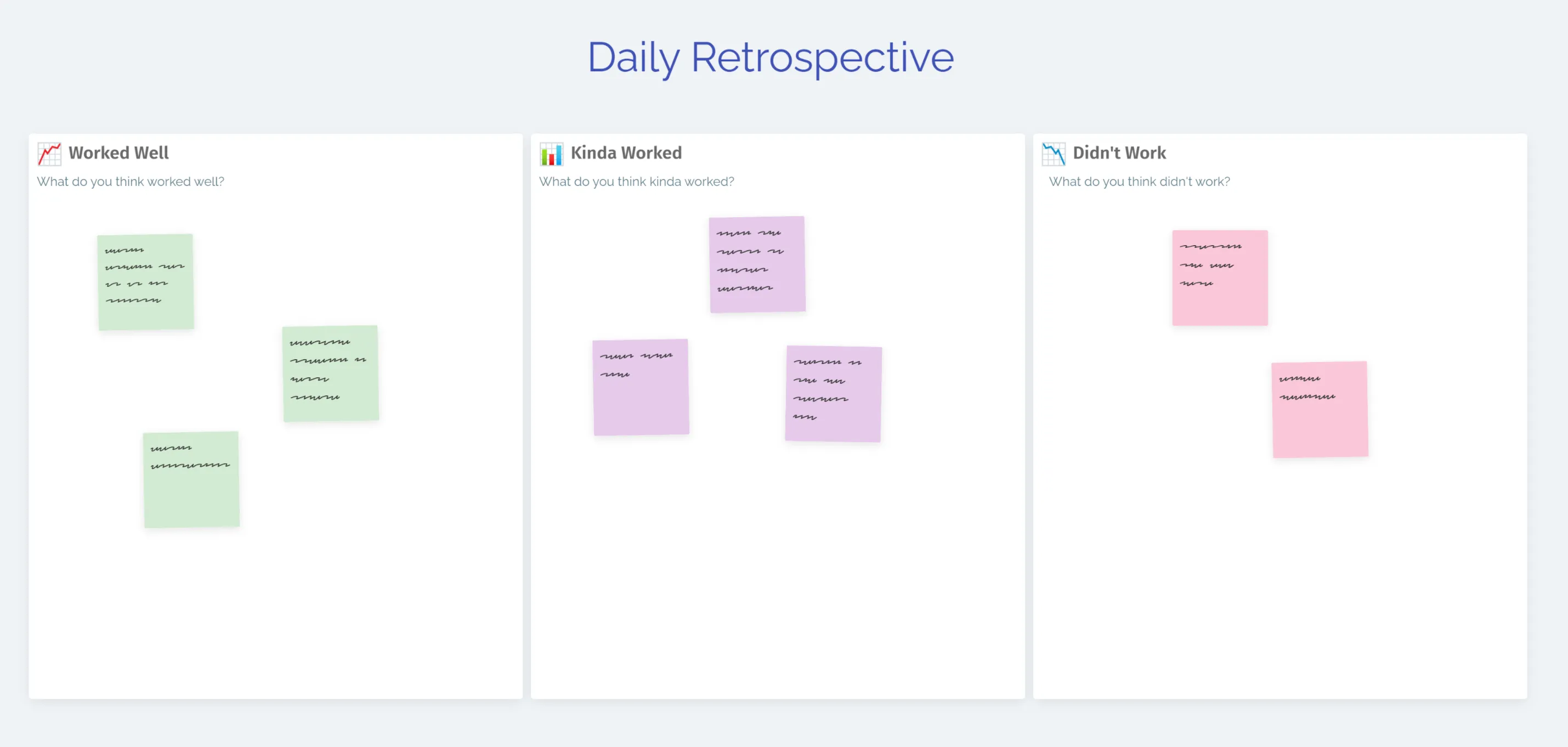Image resolution: width=1568 pixels, height=747 pixels.
Task: Select the left purple note with two lines
Action: pos(641,387)
